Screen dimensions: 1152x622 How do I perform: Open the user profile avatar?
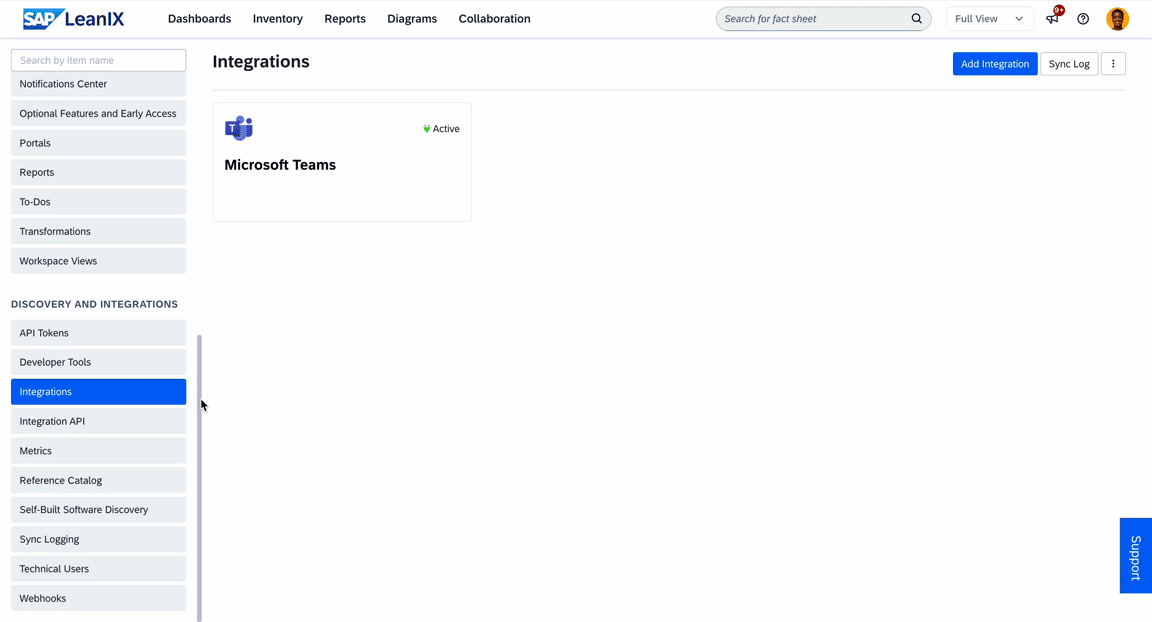click(1117, 19)
